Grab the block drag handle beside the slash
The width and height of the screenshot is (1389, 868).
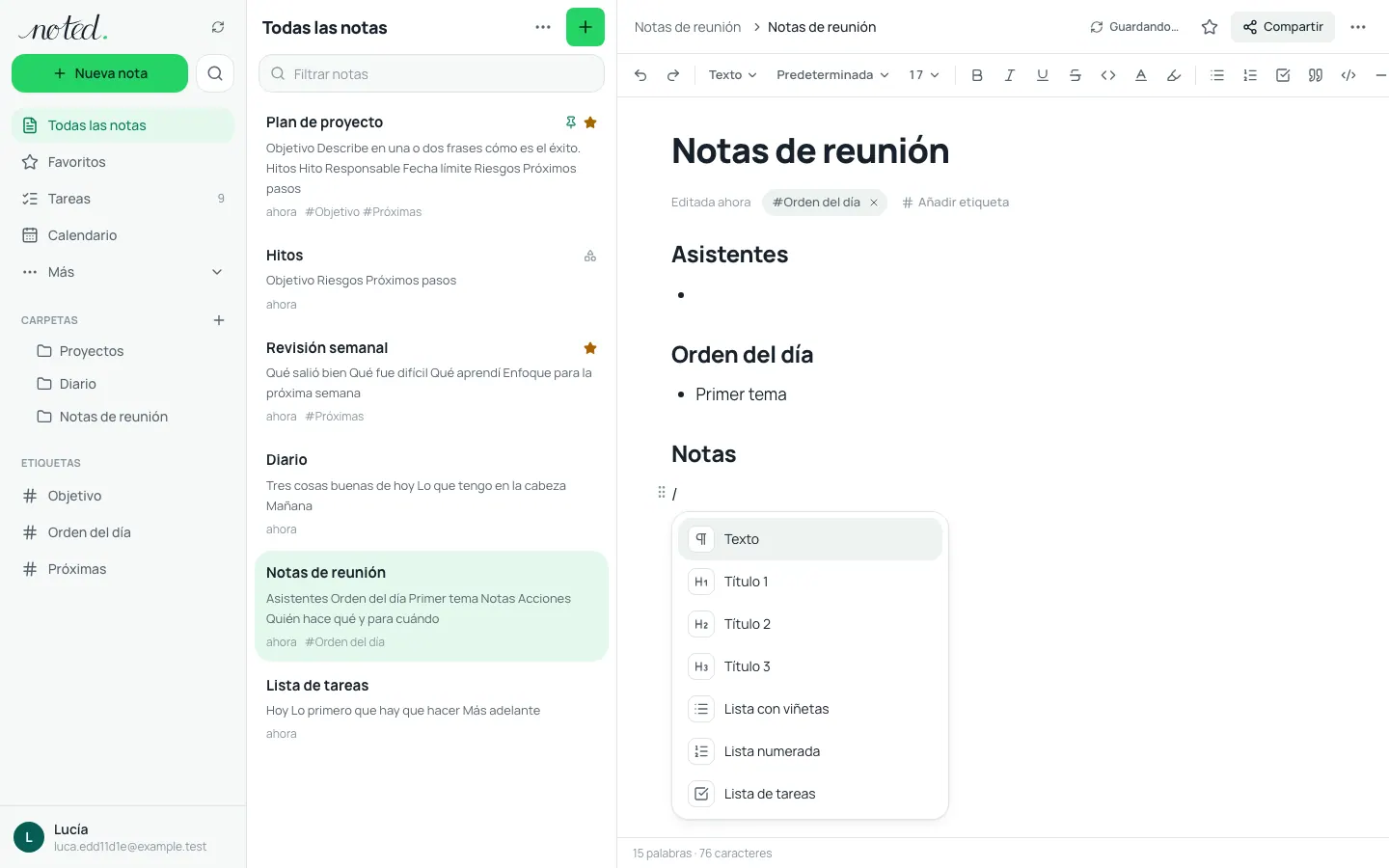coord(662,493)
